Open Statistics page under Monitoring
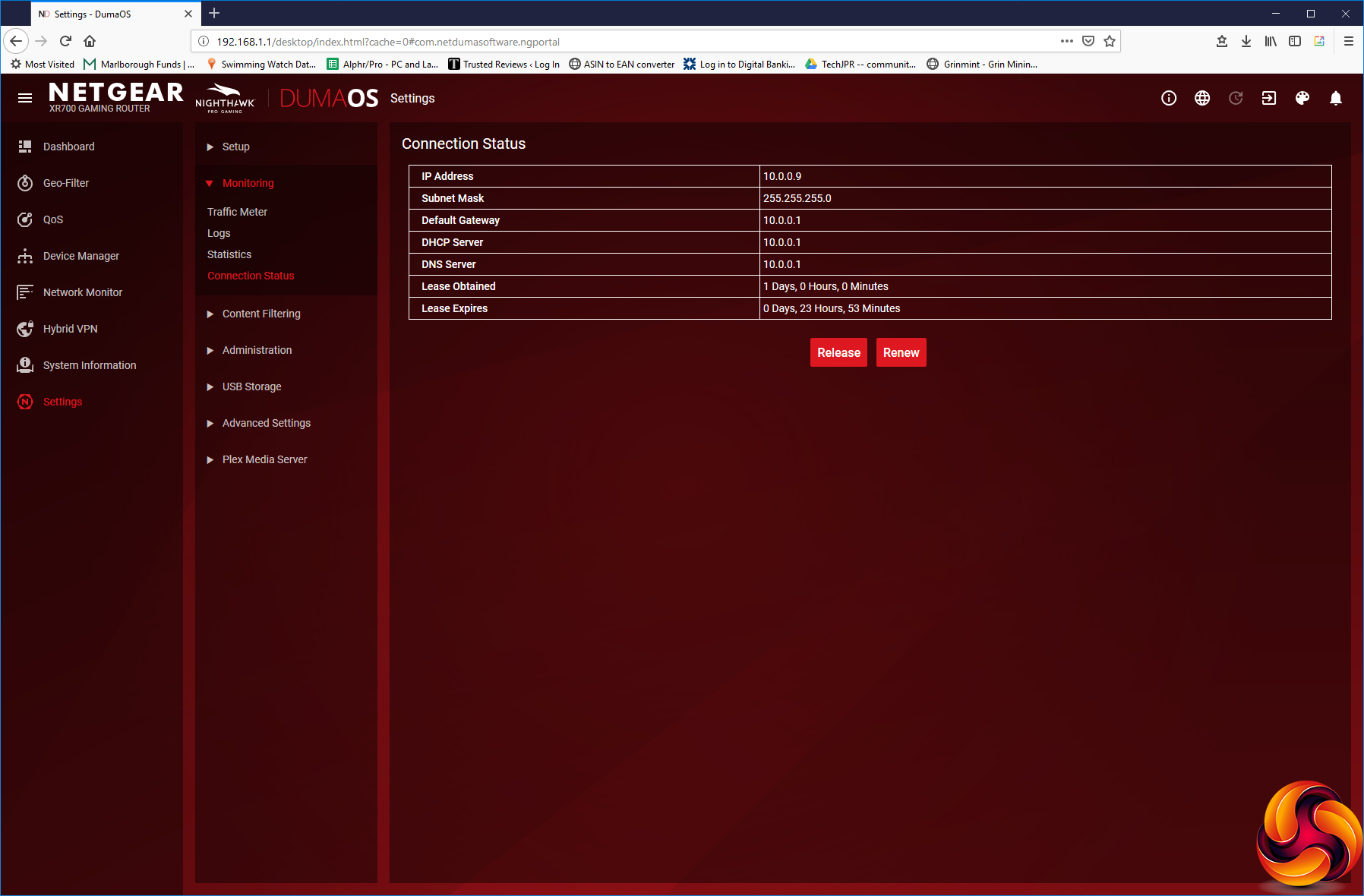1364x896 pixels. point(229,254)
